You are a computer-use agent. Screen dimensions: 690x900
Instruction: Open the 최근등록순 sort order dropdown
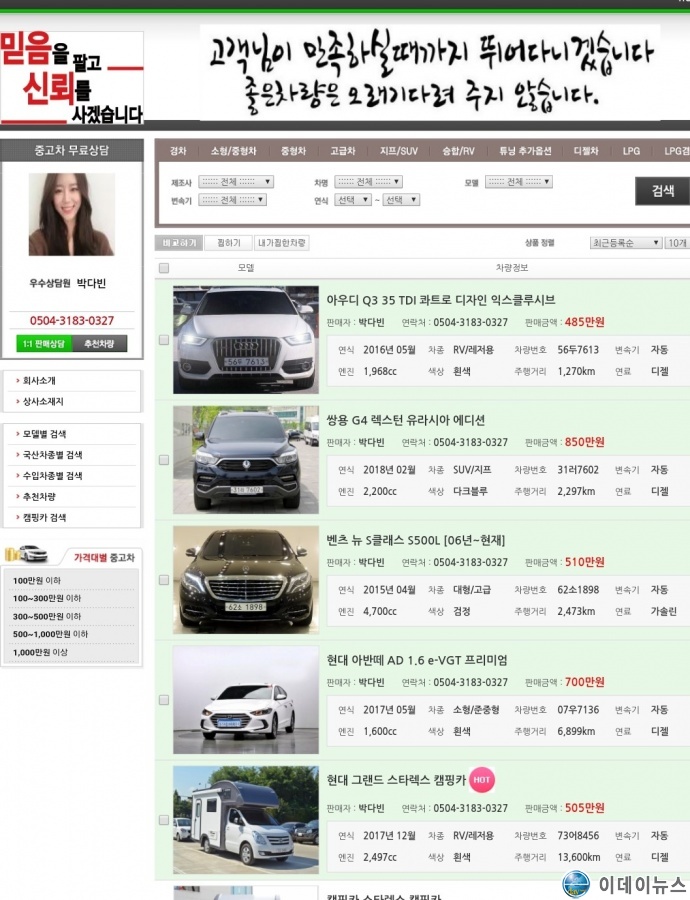click(x=626, y=243)
